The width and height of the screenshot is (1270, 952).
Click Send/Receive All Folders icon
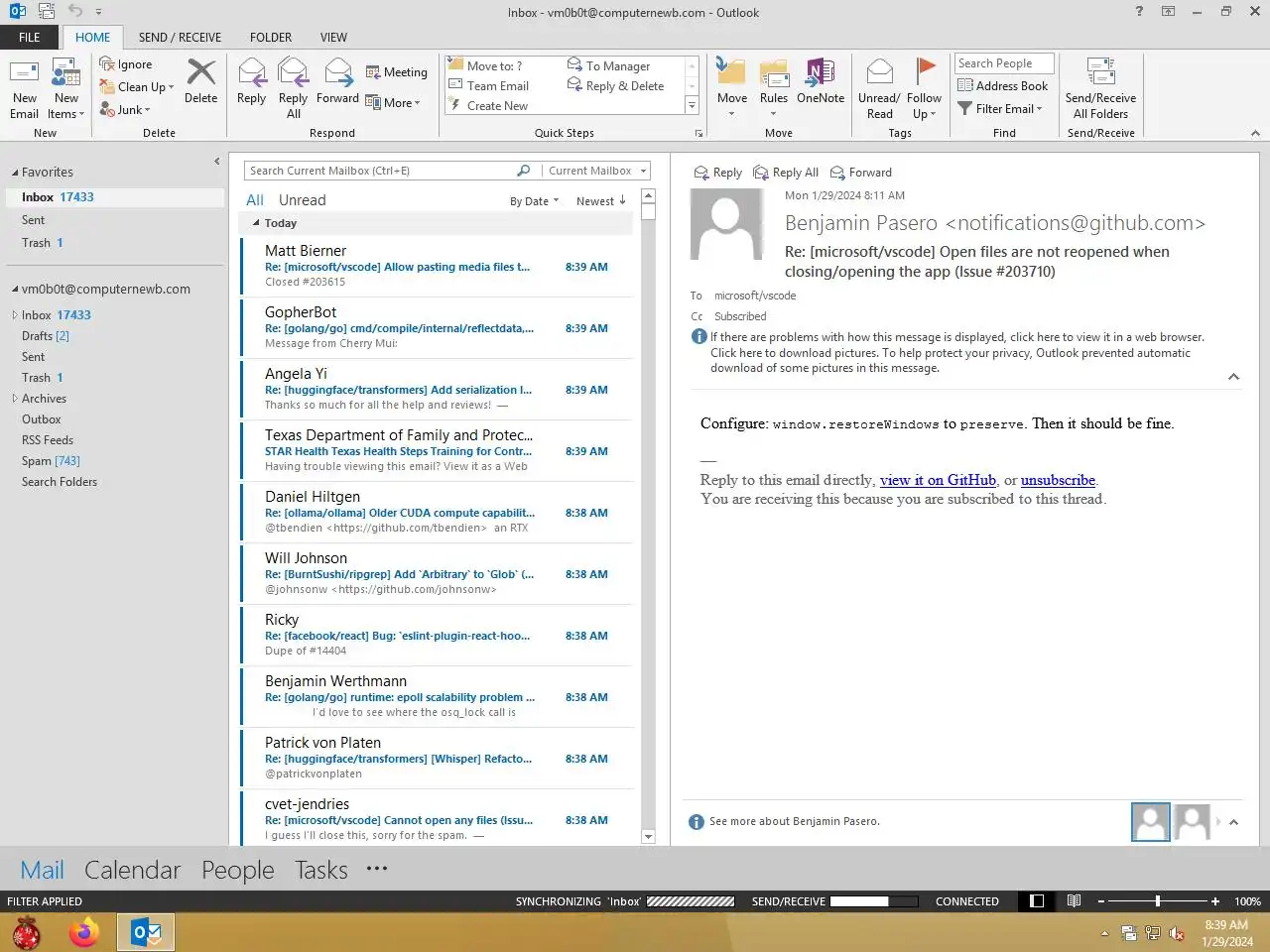click(x=1100, y=72)
